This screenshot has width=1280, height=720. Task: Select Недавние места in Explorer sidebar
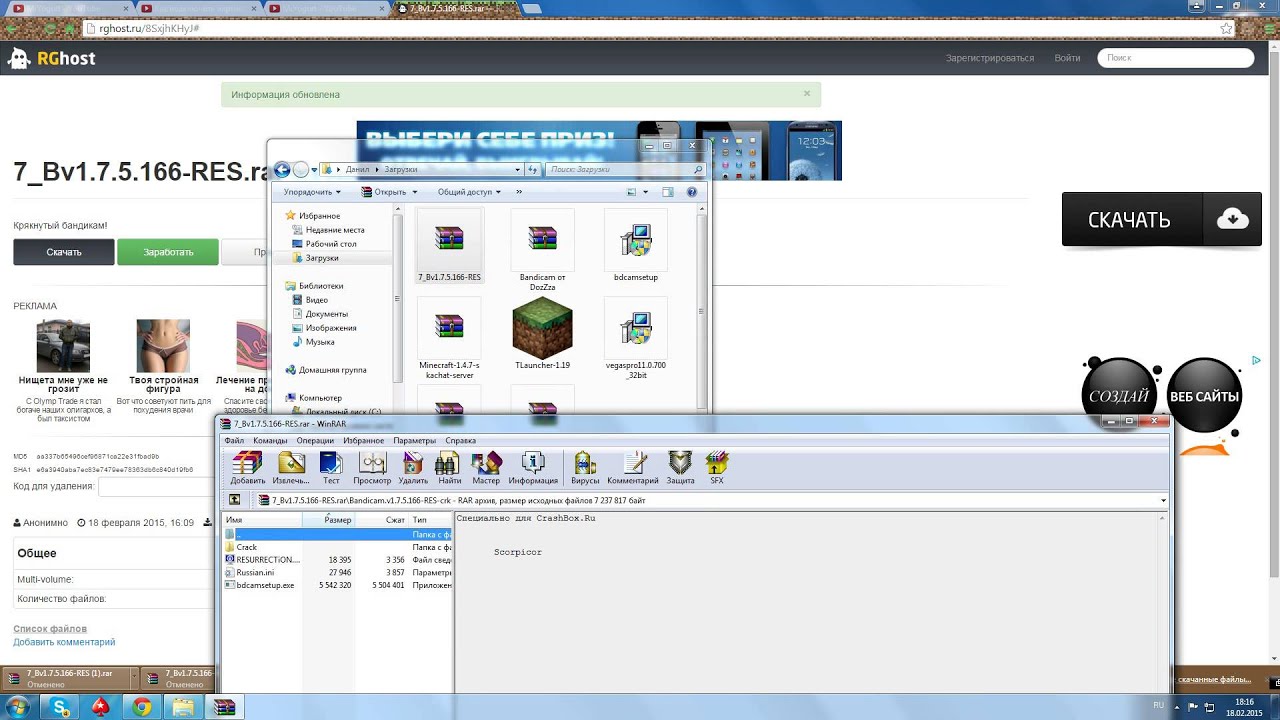point(335,230)
